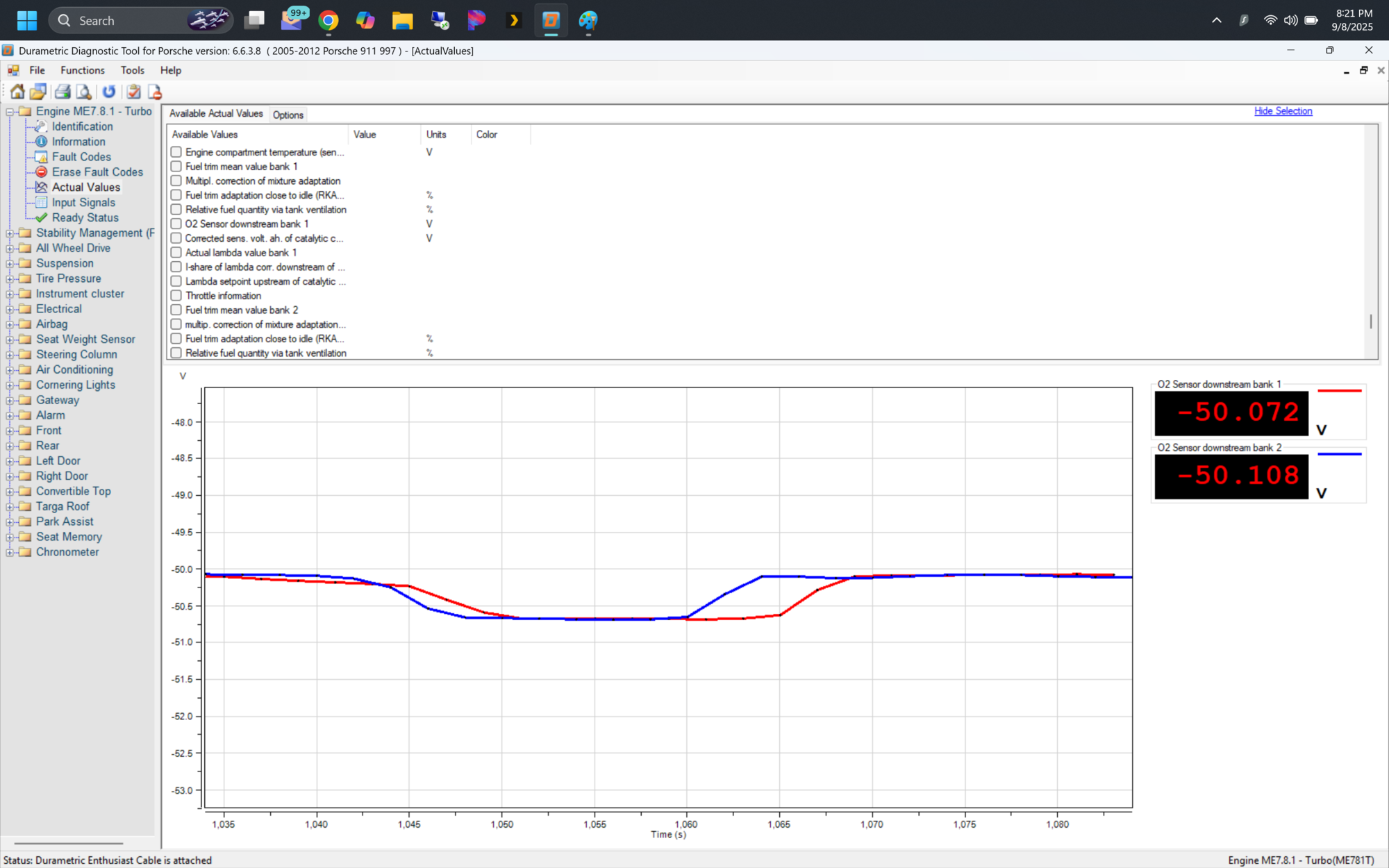The image size is (1389, 868).
Task: Tick Fuel trim mean value bank 2
Action: pyautogui.click(x=176, y=310)
